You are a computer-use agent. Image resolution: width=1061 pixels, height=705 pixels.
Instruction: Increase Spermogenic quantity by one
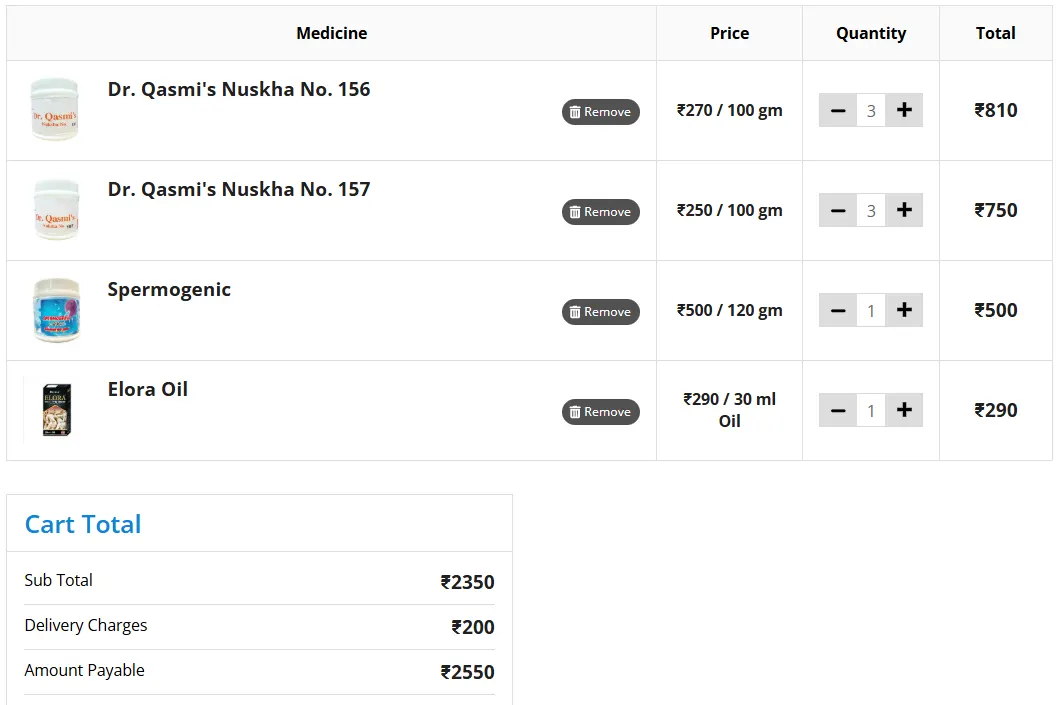pos(904,310)
